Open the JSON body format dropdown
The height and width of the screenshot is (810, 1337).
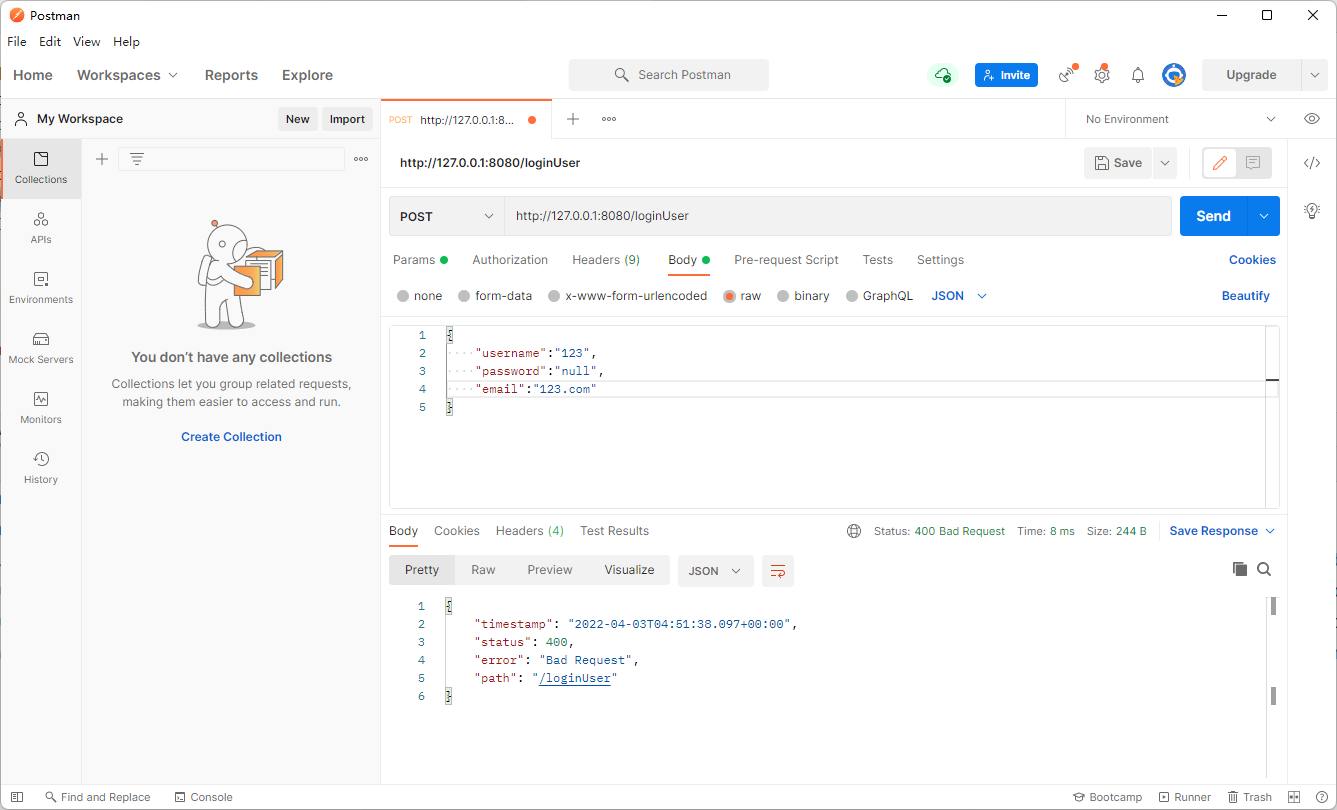(960, 296)
